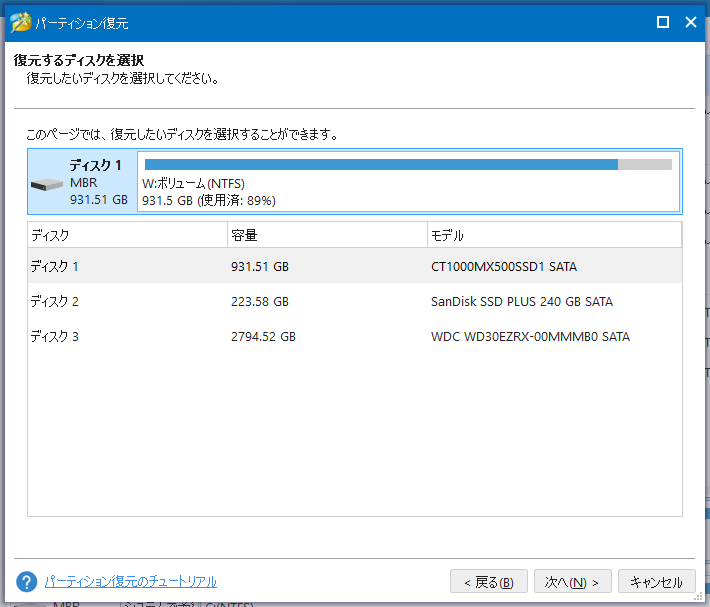Click the CT1000MX500SSD1 SATA model cell
The image size is (710, 607).
click(x=503, y=267)
